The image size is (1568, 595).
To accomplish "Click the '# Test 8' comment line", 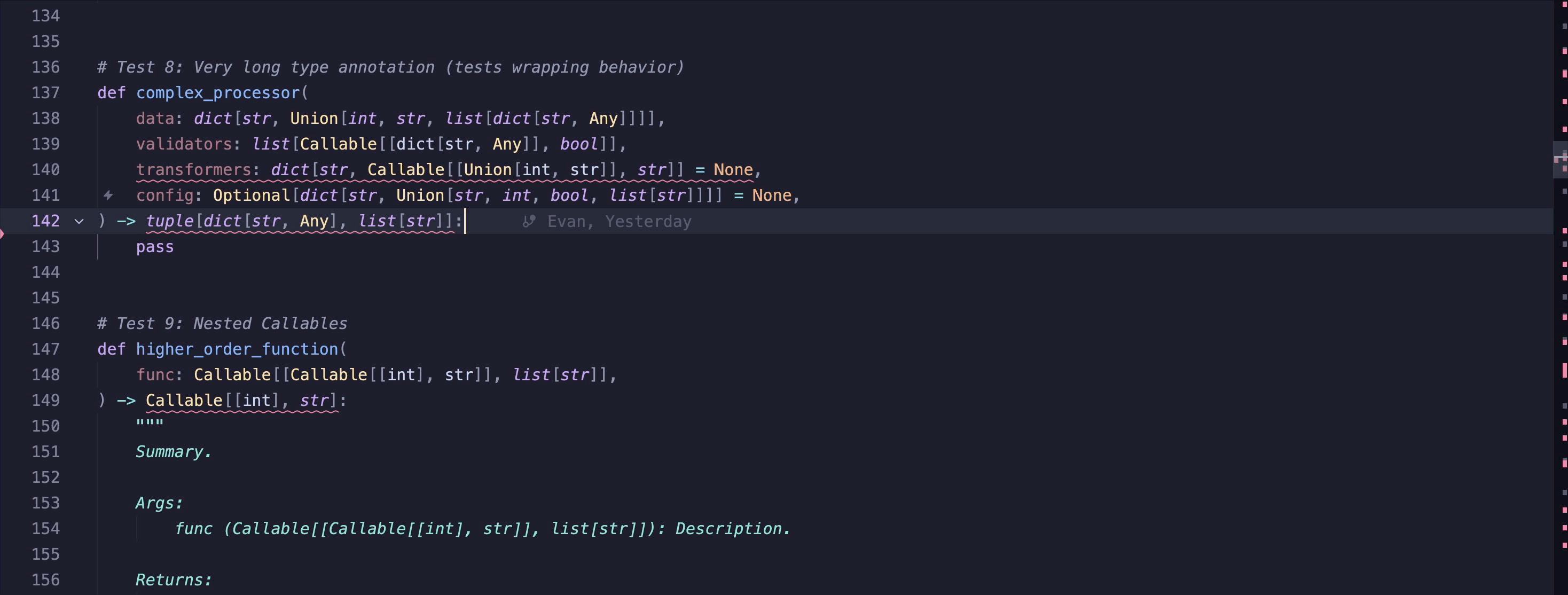I will click(391, 67).
